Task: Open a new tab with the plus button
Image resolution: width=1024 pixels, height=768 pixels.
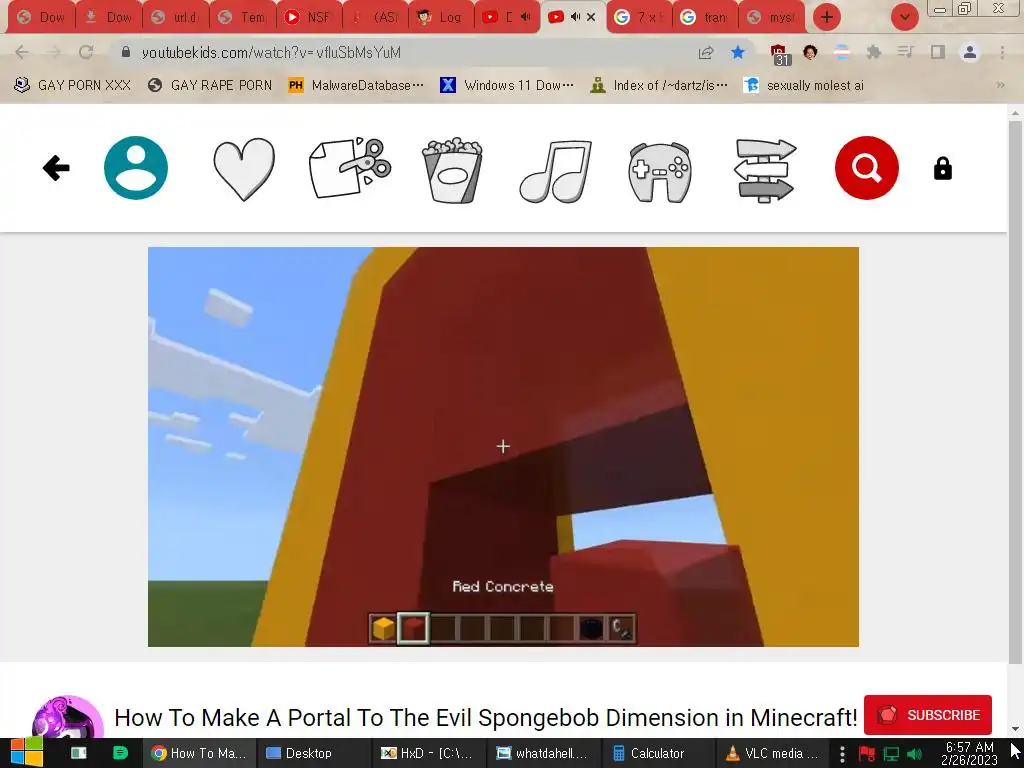Action: pyautogui.click(x=826, y=17)
